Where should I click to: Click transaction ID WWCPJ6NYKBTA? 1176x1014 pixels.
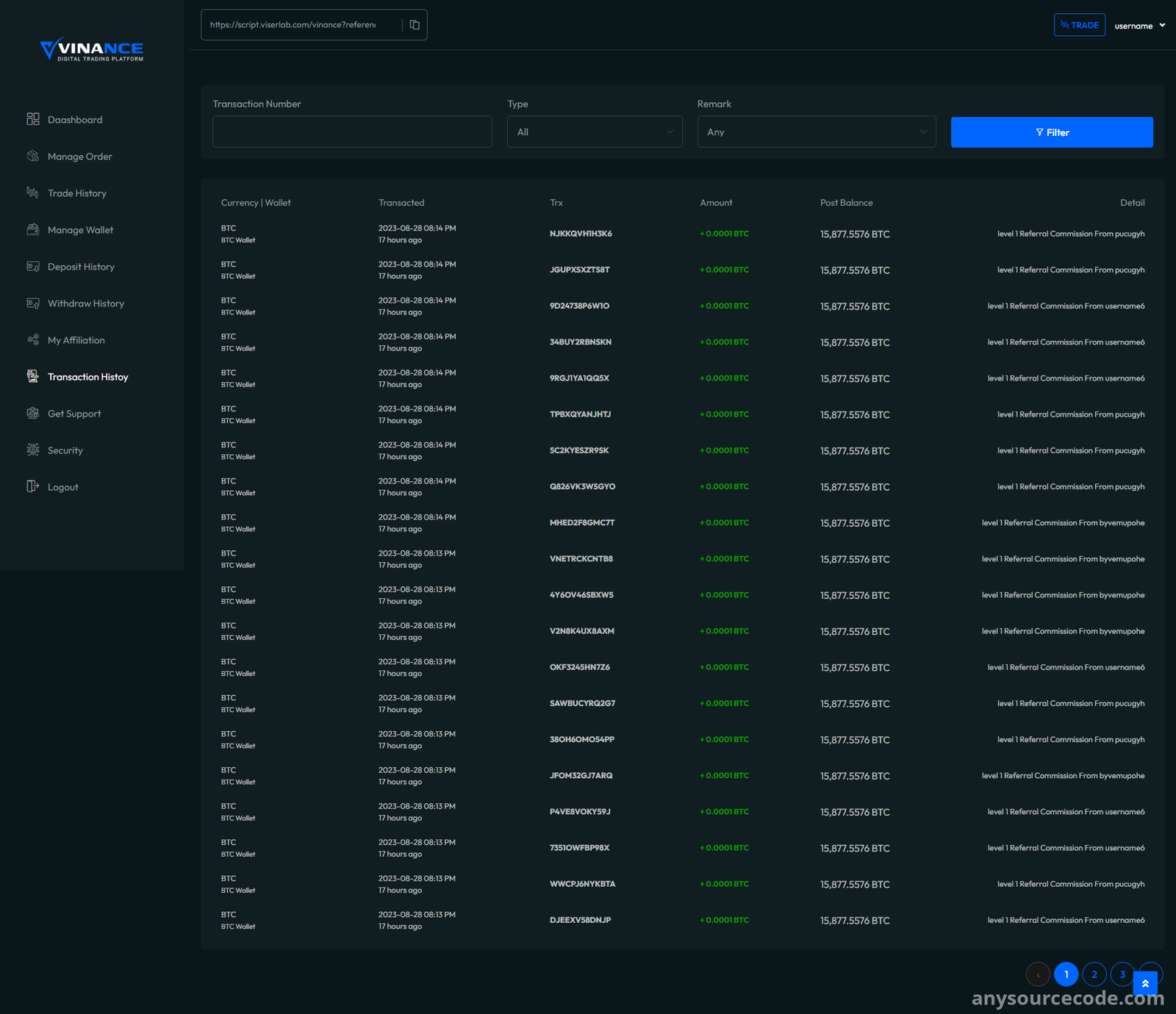point(583,884)
